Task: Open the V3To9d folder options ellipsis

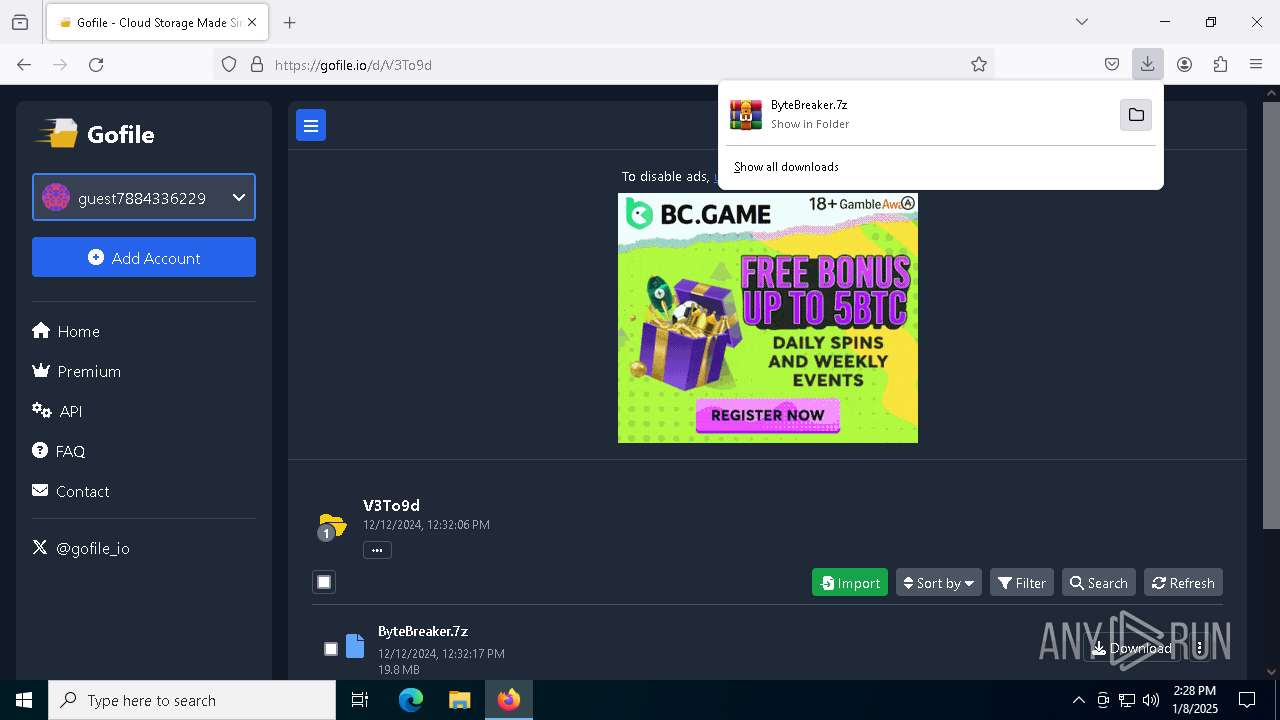Action: pos(377,550)
